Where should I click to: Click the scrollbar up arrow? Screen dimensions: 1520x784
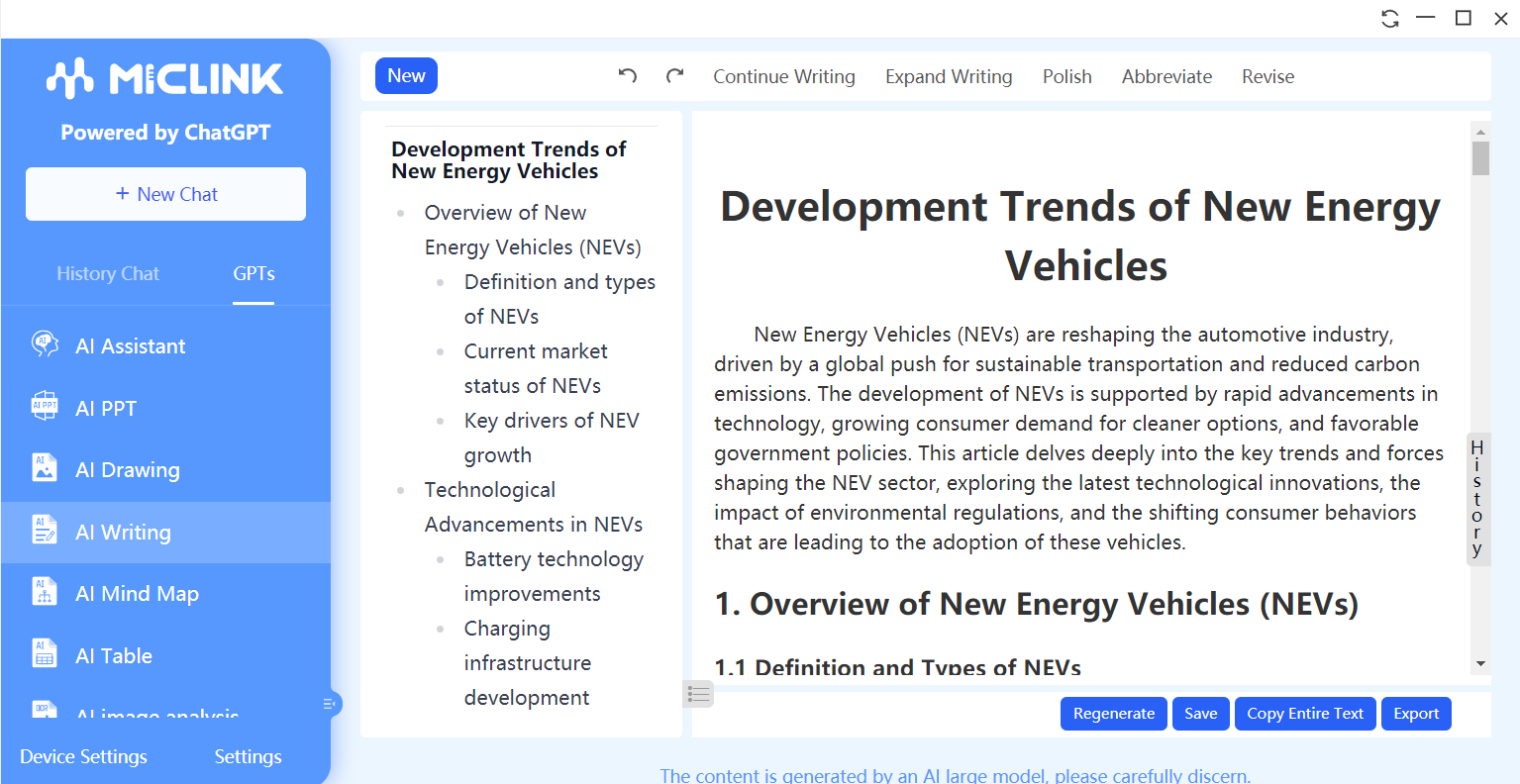pos(1480,131)
